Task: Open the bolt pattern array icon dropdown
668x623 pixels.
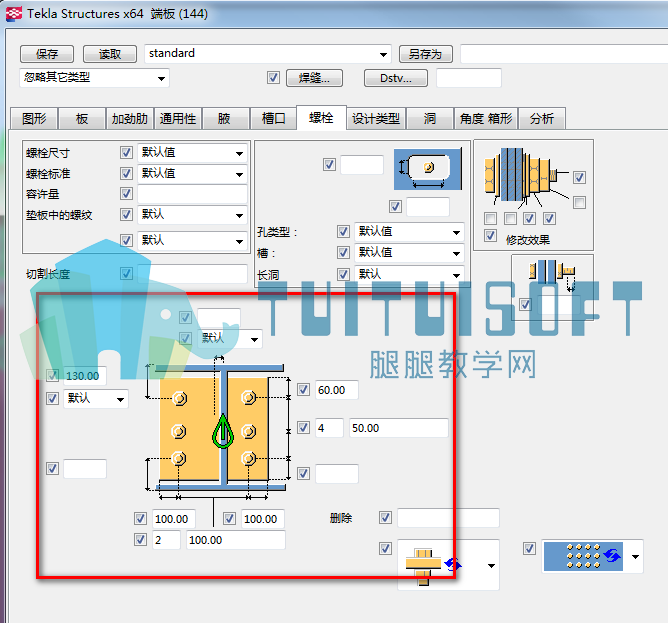Action: click(x=635, y=557)
